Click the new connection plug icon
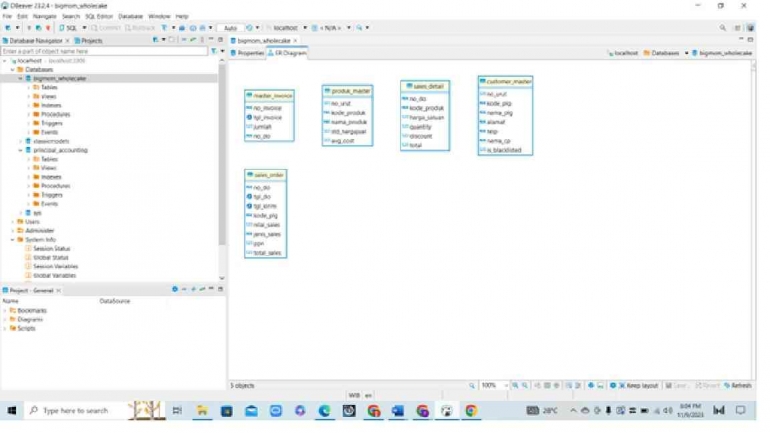Image resolution: width=770 pixels, height=433 pixels. pos(8,28)
